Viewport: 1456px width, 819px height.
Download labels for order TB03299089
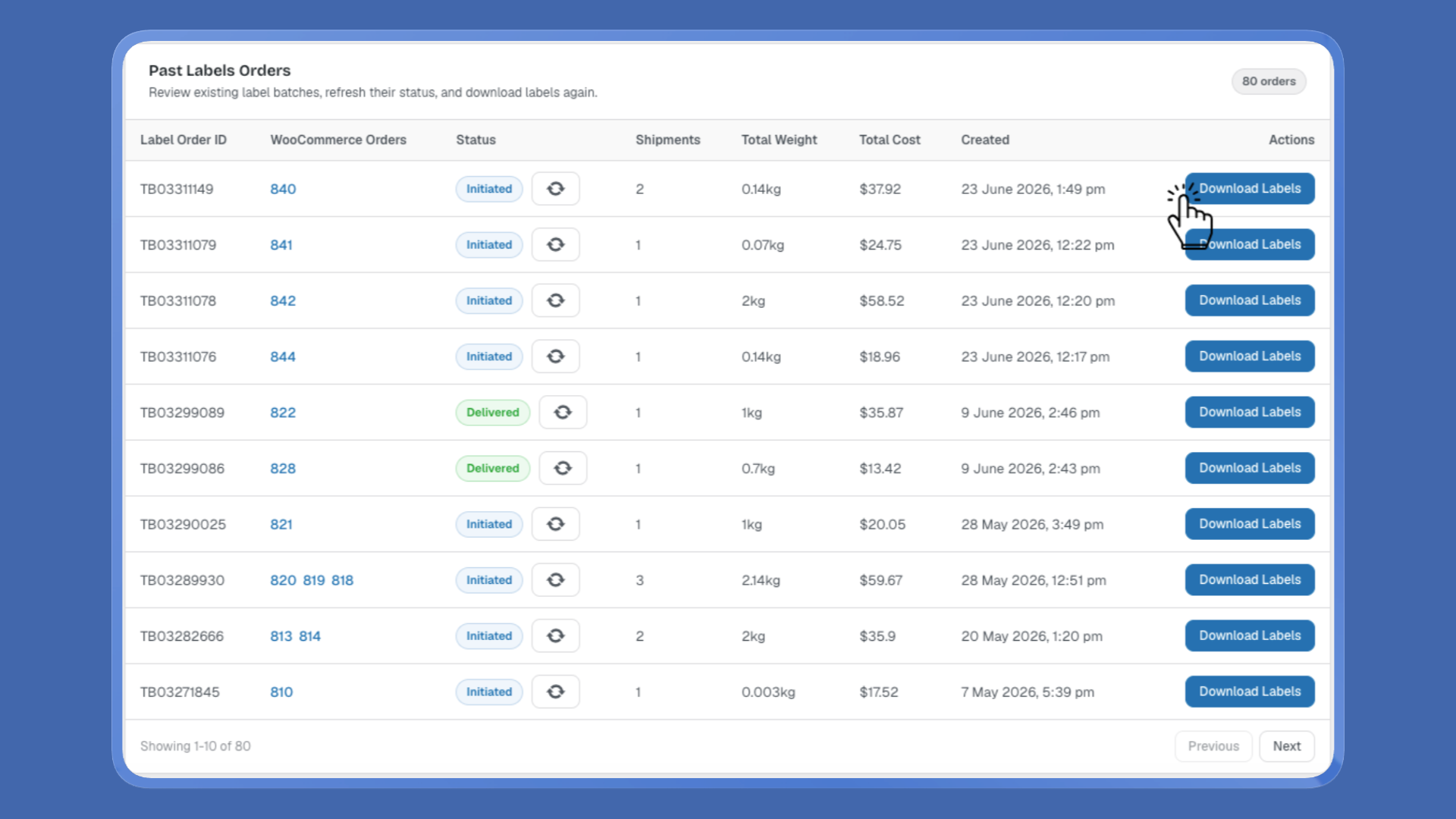[1250, 413]
